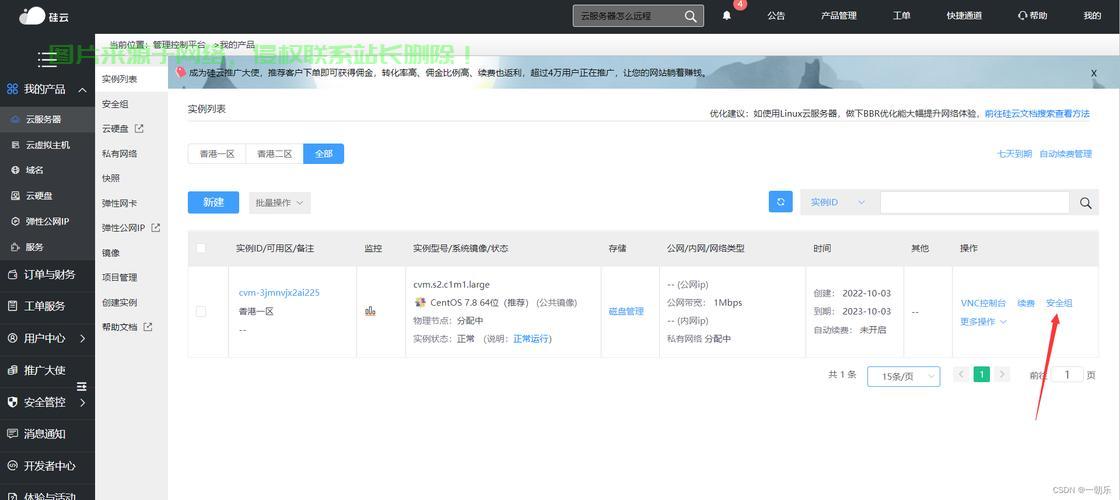Screen dimensions: 1120x500
Task: Click the search magnifier in top bar
Action: [690, 16]
